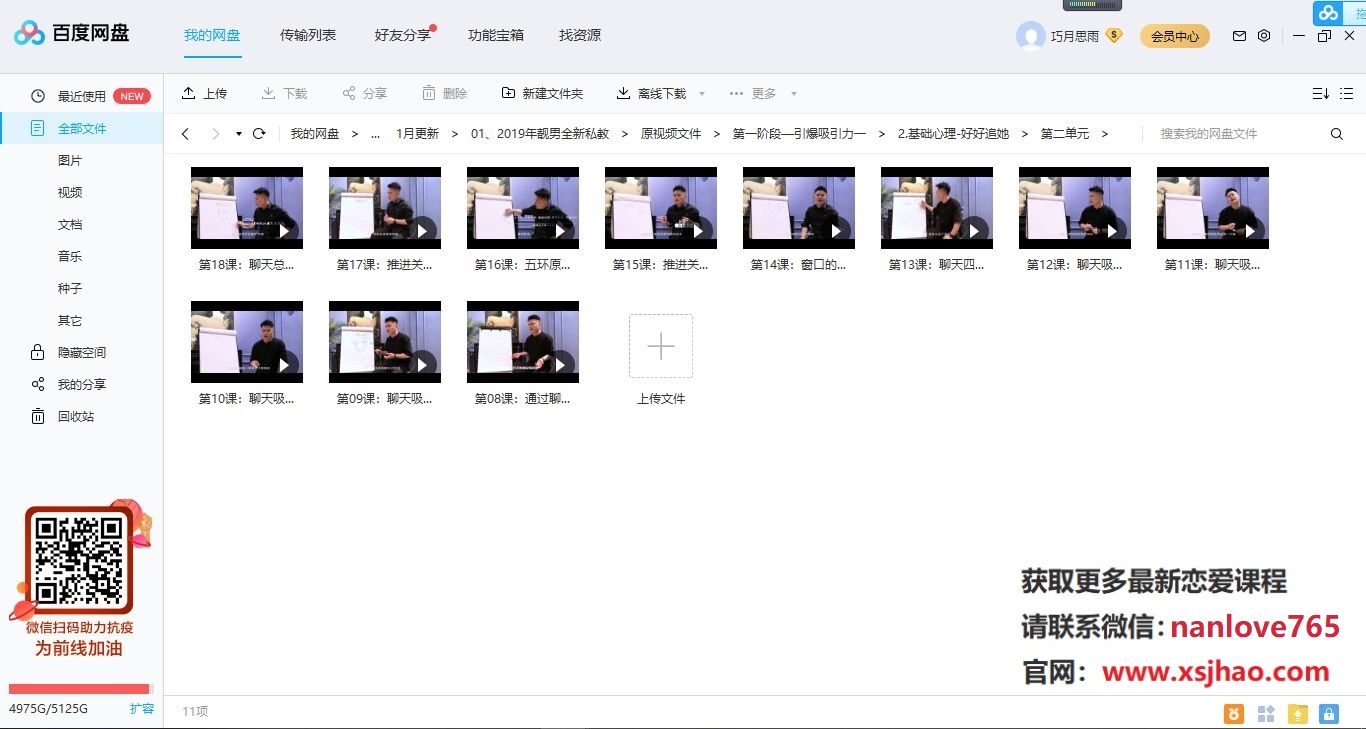Click the blue lock icon in status bar
The height and width of the screenshot is (729, 1366).
point(1329,713)
